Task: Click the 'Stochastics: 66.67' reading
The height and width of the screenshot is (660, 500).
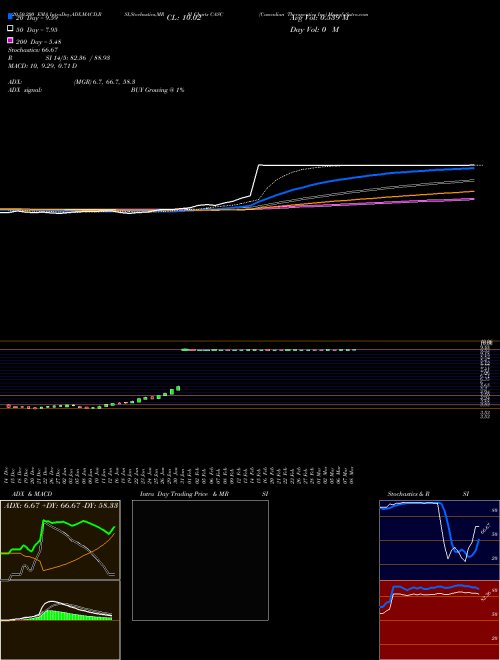Action: pyautogui.click(x=33, y=50)
